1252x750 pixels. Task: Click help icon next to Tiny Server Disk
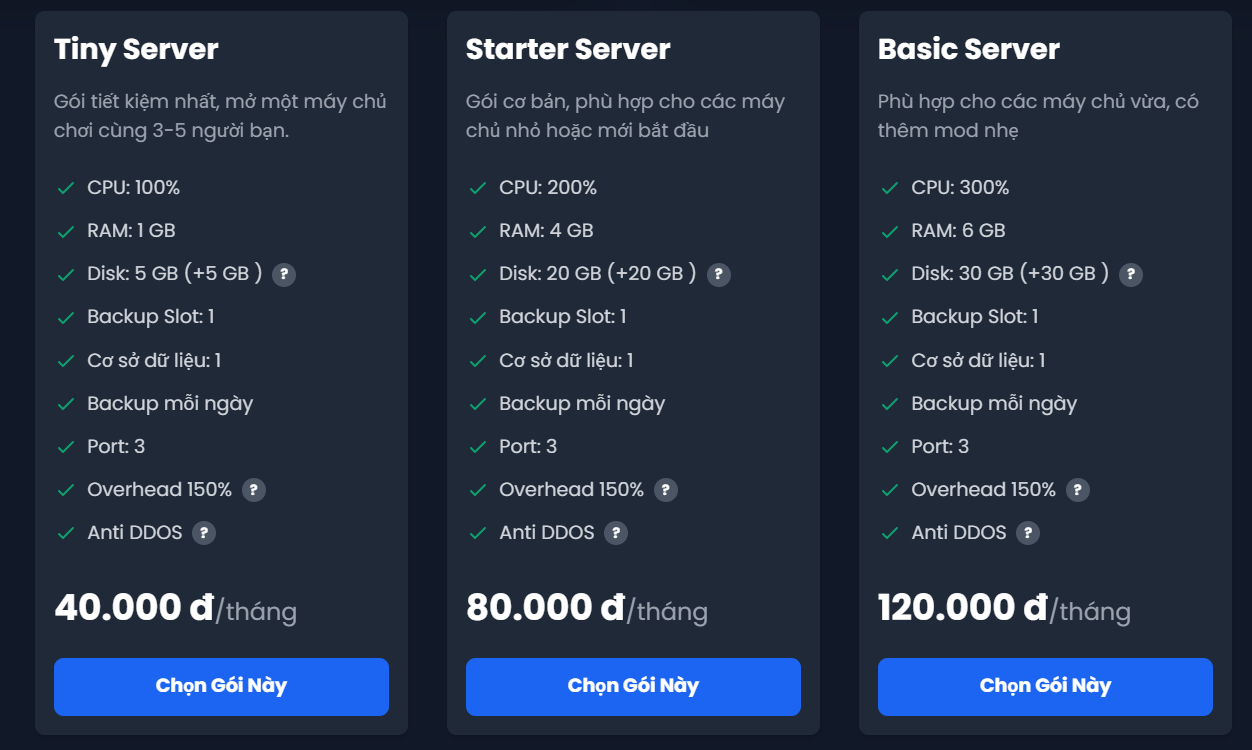coord(284,274)
